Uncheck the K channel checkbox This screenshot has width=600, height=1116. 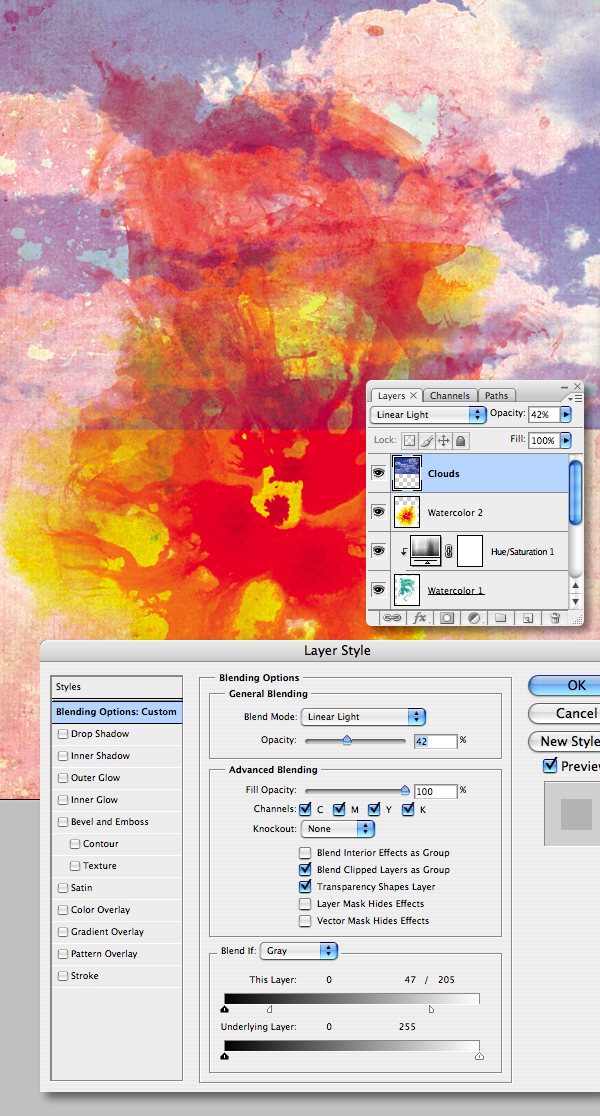[409, 809]
